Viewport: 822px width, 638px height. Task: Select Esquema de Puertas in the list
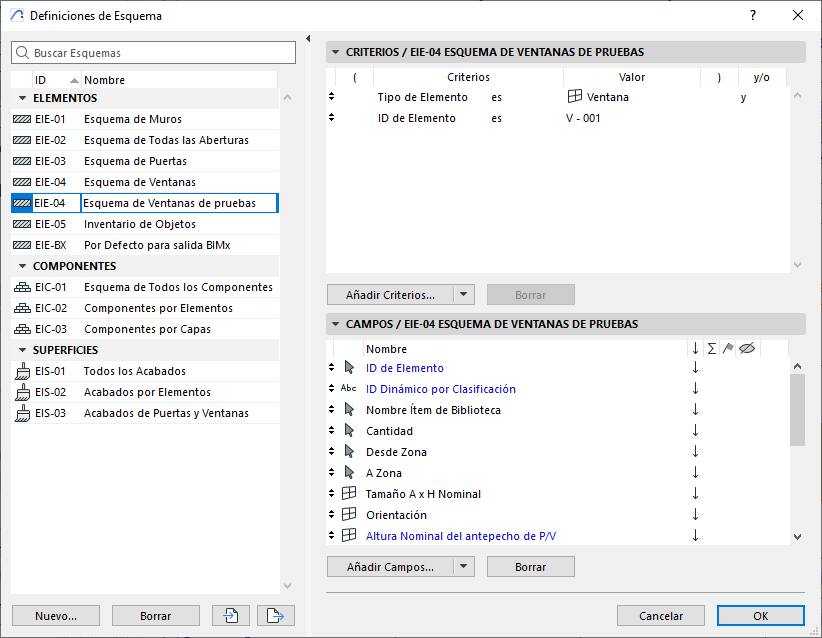[135, 161]
